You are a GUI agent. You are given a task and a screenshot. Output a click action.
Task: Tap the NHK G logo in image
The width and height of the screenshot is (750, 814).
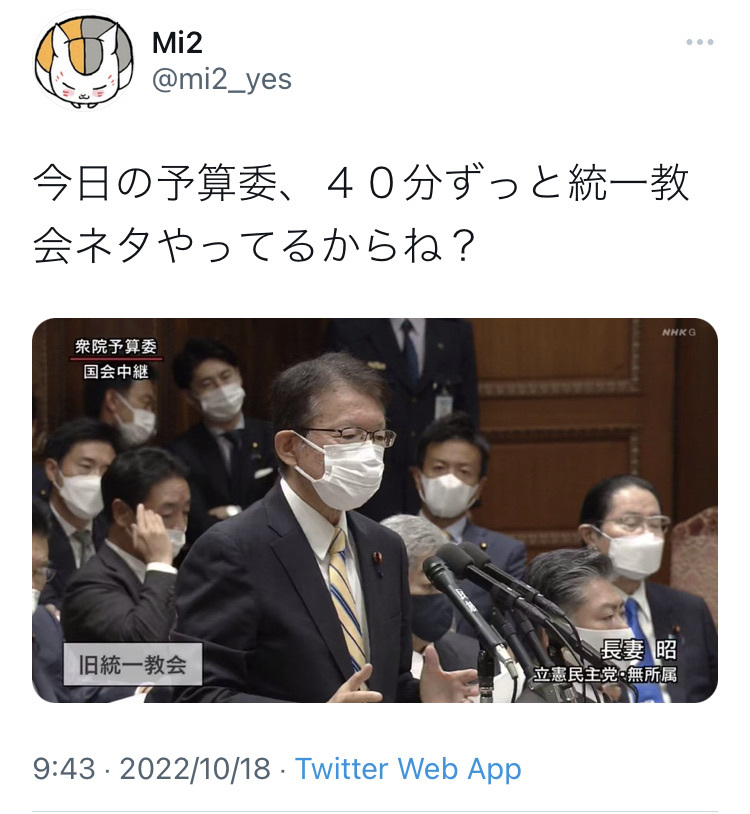pyautogui.click(x=678, y=332)
